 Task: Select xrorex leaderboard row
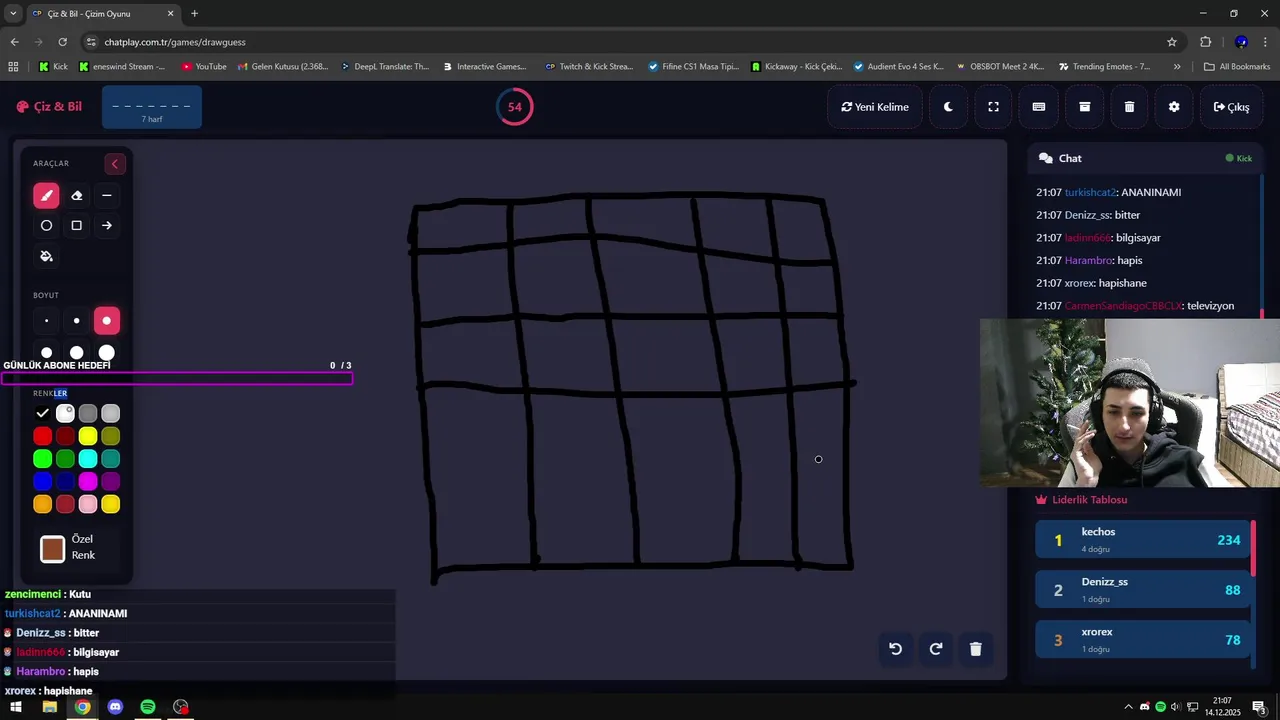(1144, 640)
